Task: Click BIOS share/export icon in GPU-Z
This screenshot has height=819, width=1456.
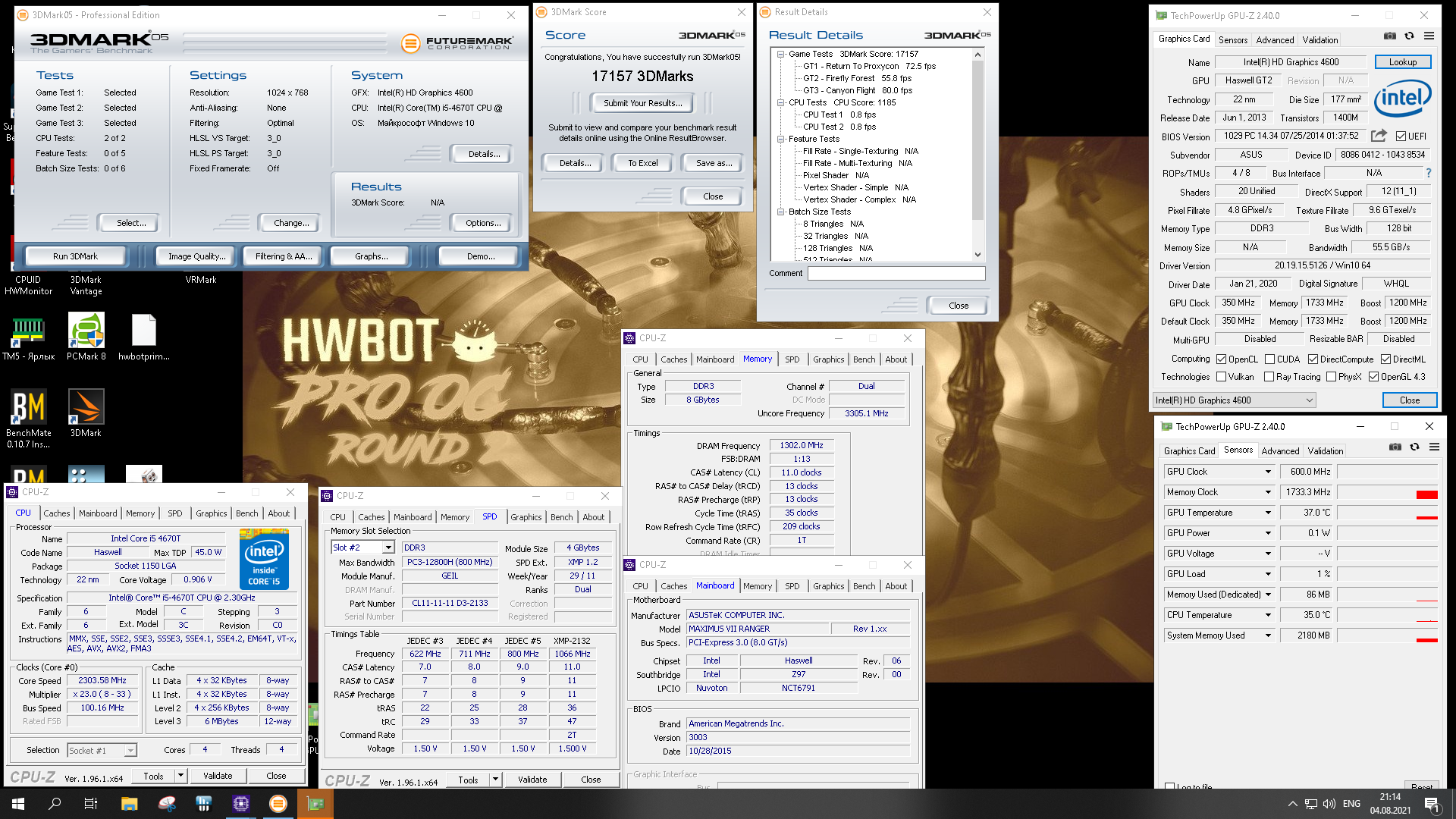Action: [1379, 136]
